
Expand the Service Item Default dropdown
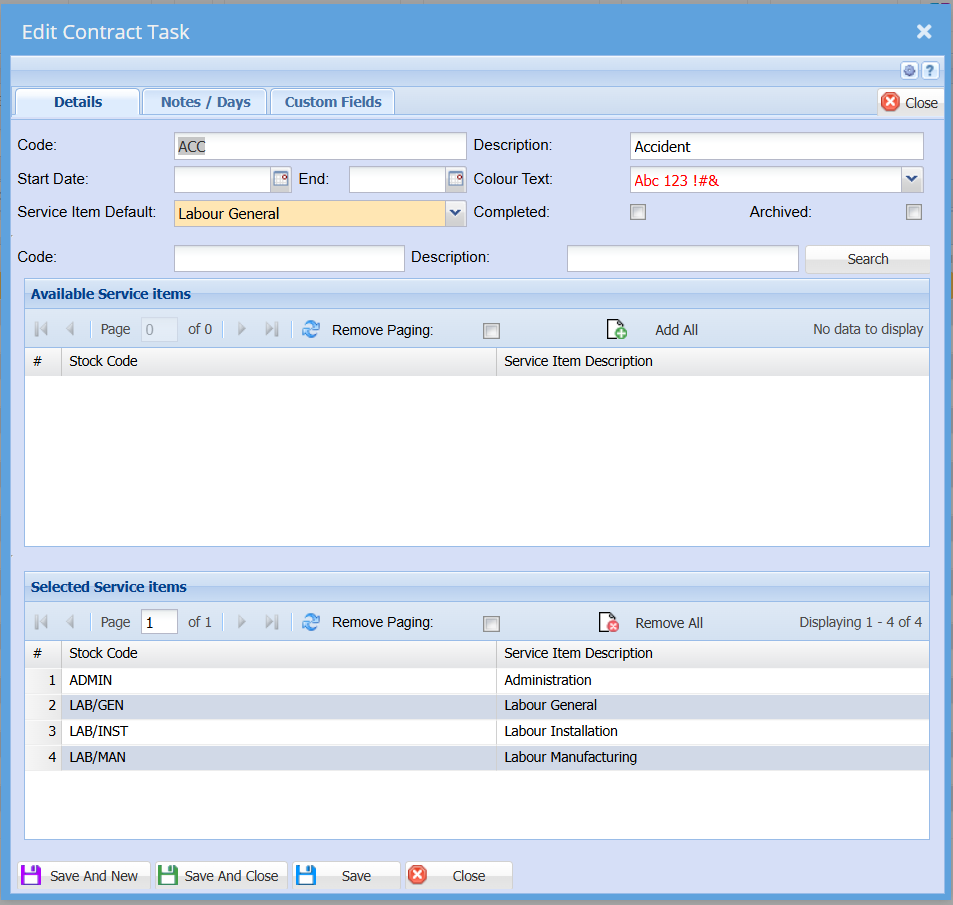click(x=455, y=213)
